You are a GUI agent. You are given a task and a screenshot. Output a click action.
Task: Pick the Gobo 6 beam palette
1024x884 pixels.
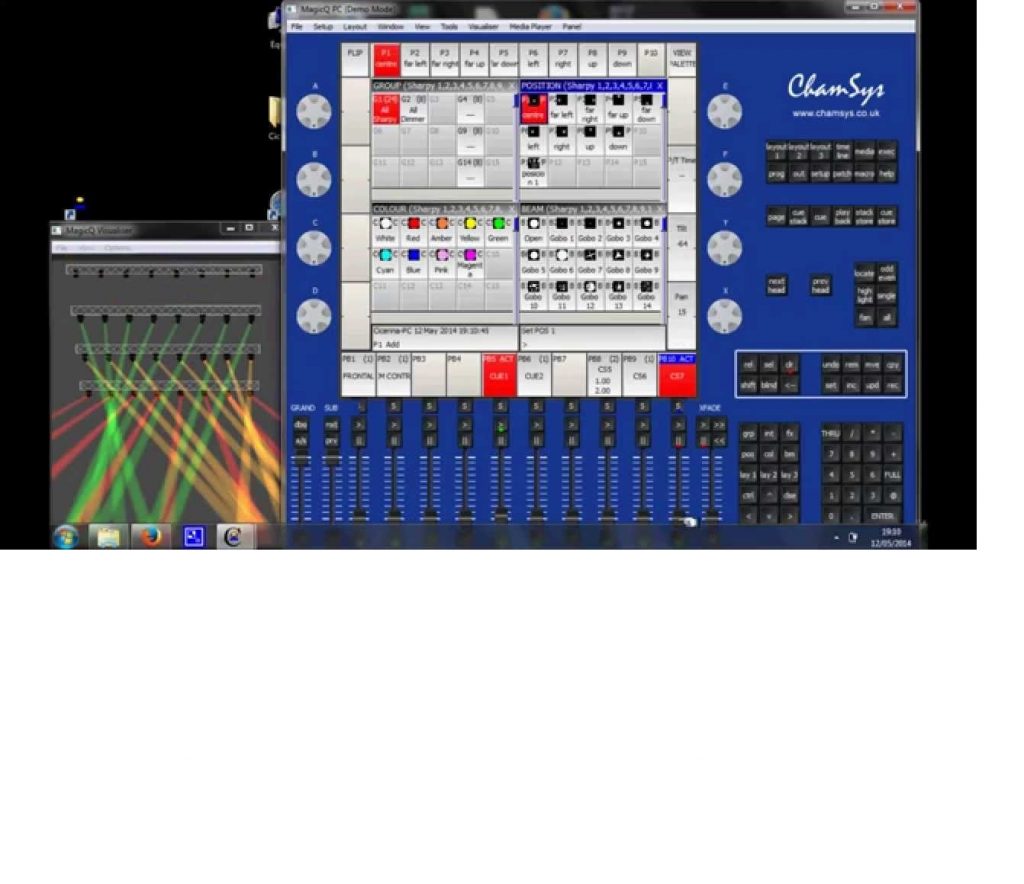[561, 262]
